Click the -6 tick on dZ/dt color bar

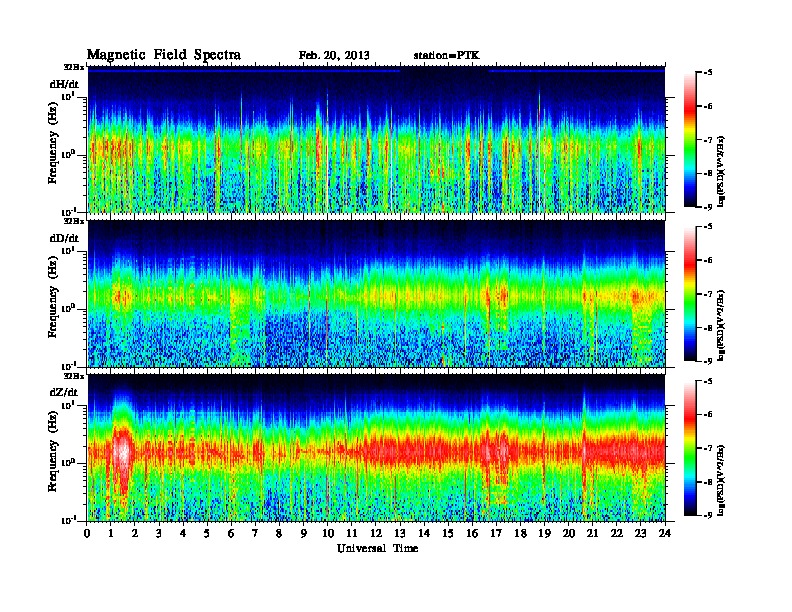[708, 415]
